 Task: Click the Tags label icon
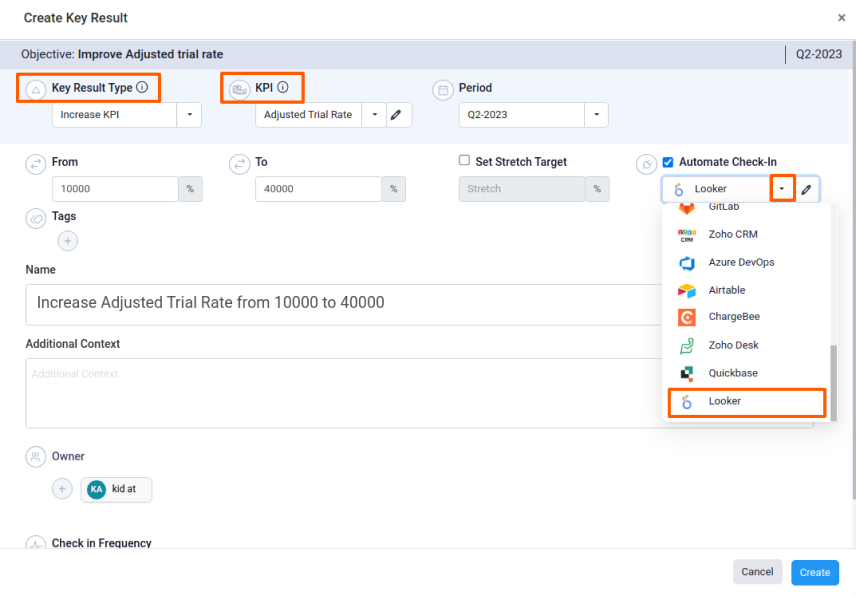pos(36,219)
